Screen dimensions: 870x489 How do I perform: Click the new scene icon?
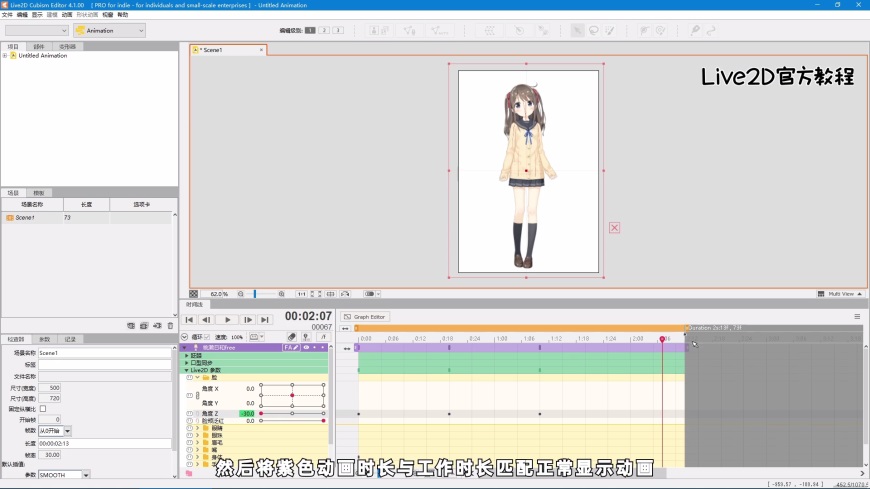coord(130,326)
